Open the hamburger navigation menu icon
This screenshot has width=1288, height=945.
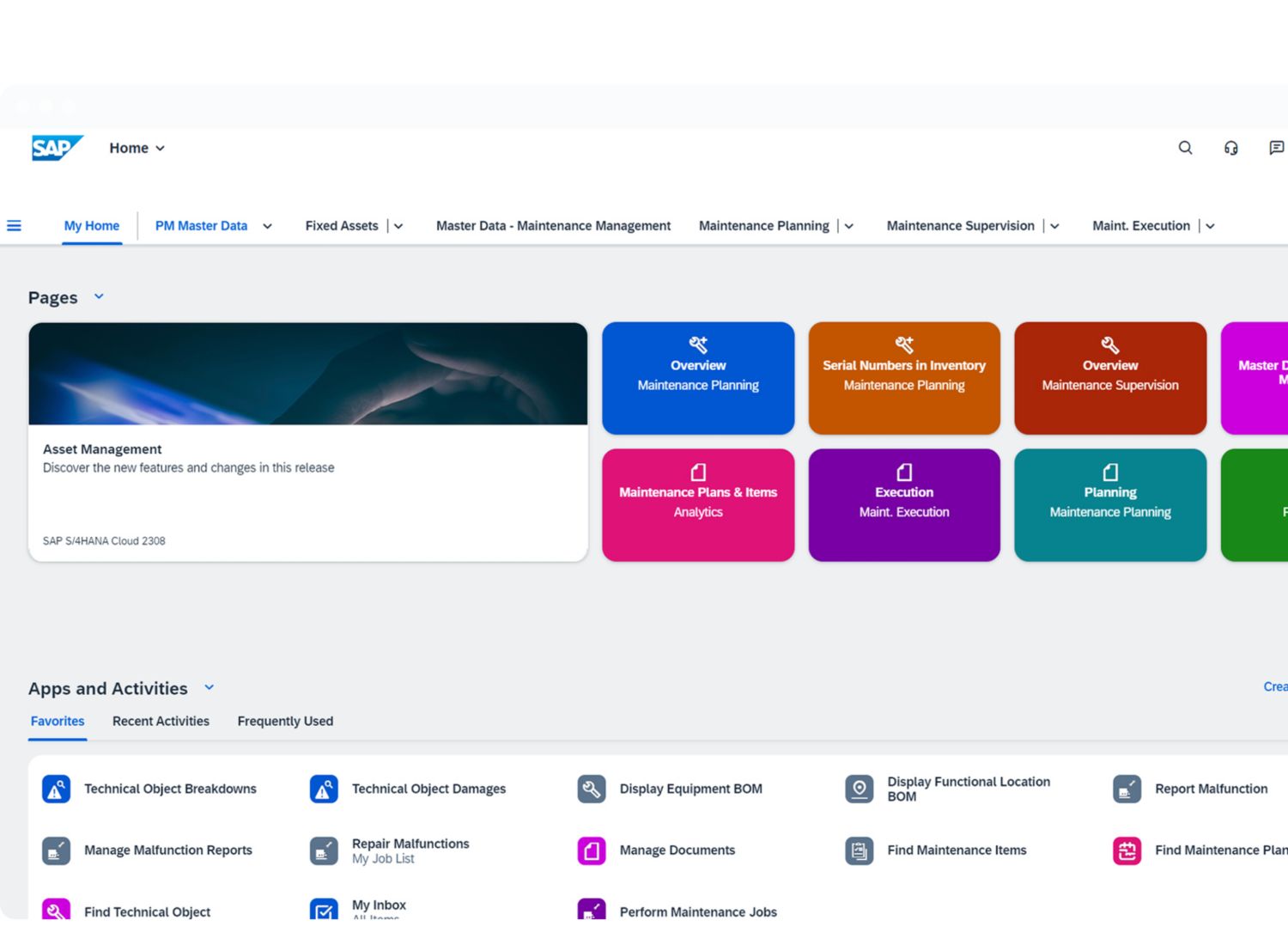[14, 226]
